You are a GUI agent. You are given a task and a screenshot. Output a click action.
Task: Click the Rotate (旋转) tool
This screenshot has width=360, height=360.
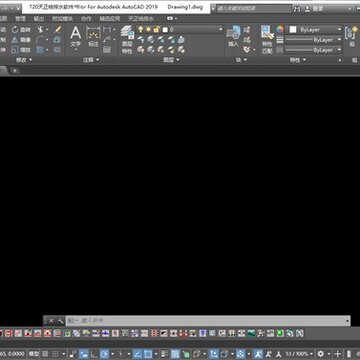(x=21, y=30)
